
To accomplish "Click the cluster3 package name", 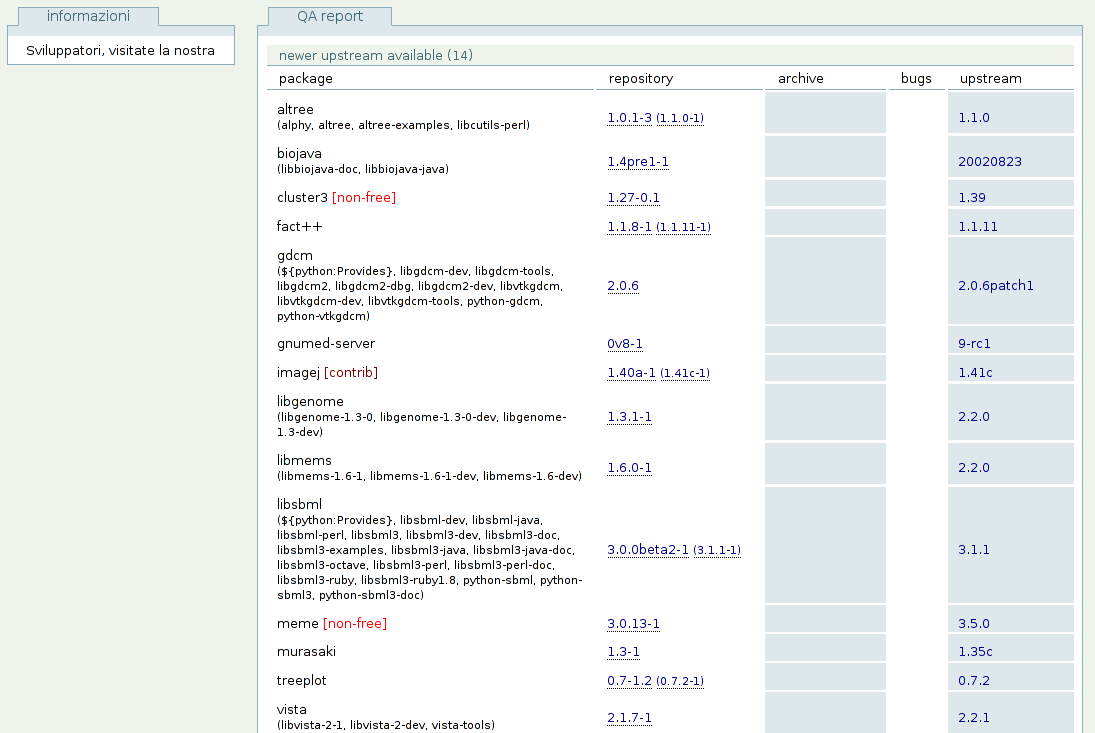I will 302,198.
